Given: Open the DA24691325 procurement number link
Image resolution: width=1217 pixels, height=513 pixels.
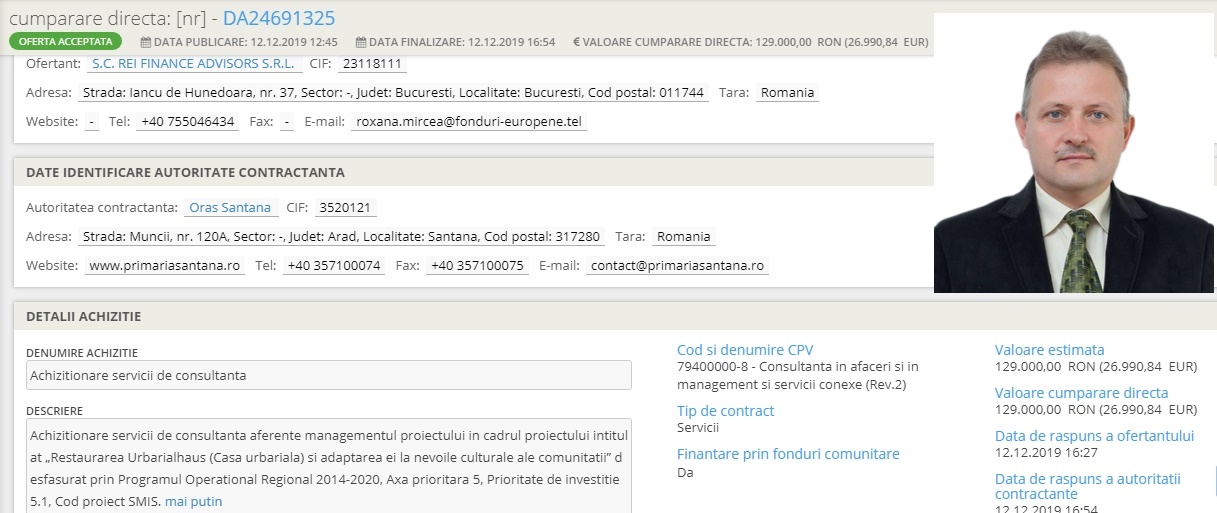Looking at the screenshot, I should pos(278,18).
